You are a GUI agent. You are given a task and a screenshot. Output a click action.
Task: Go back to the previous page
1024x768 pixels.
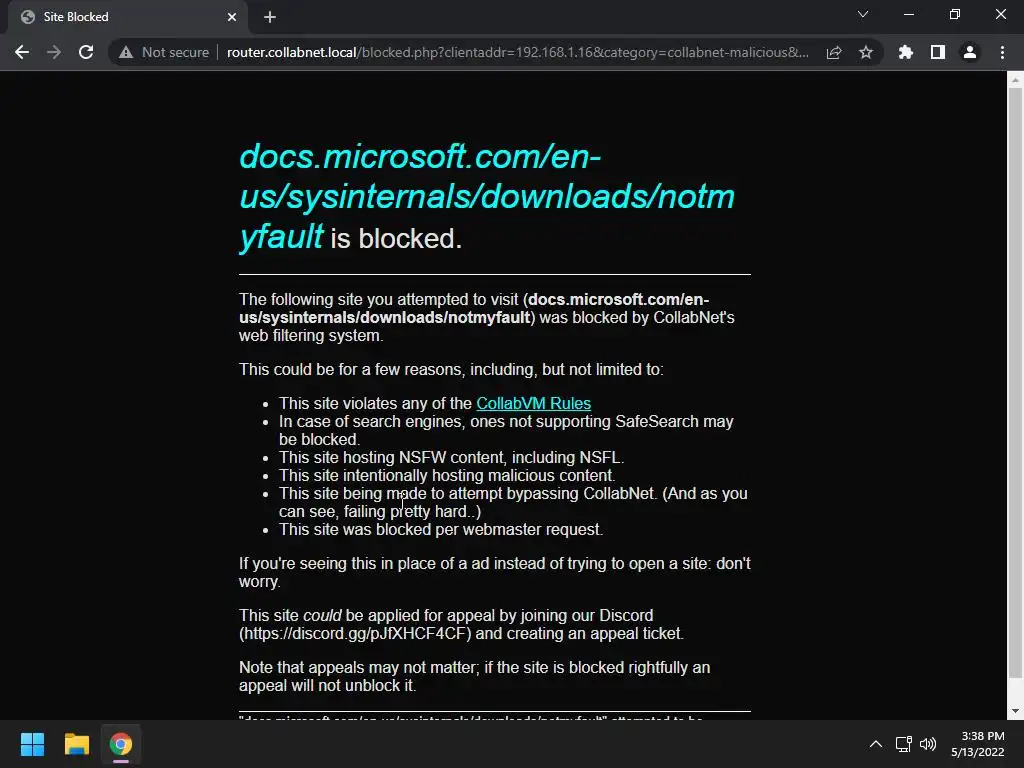pos(22,52)
